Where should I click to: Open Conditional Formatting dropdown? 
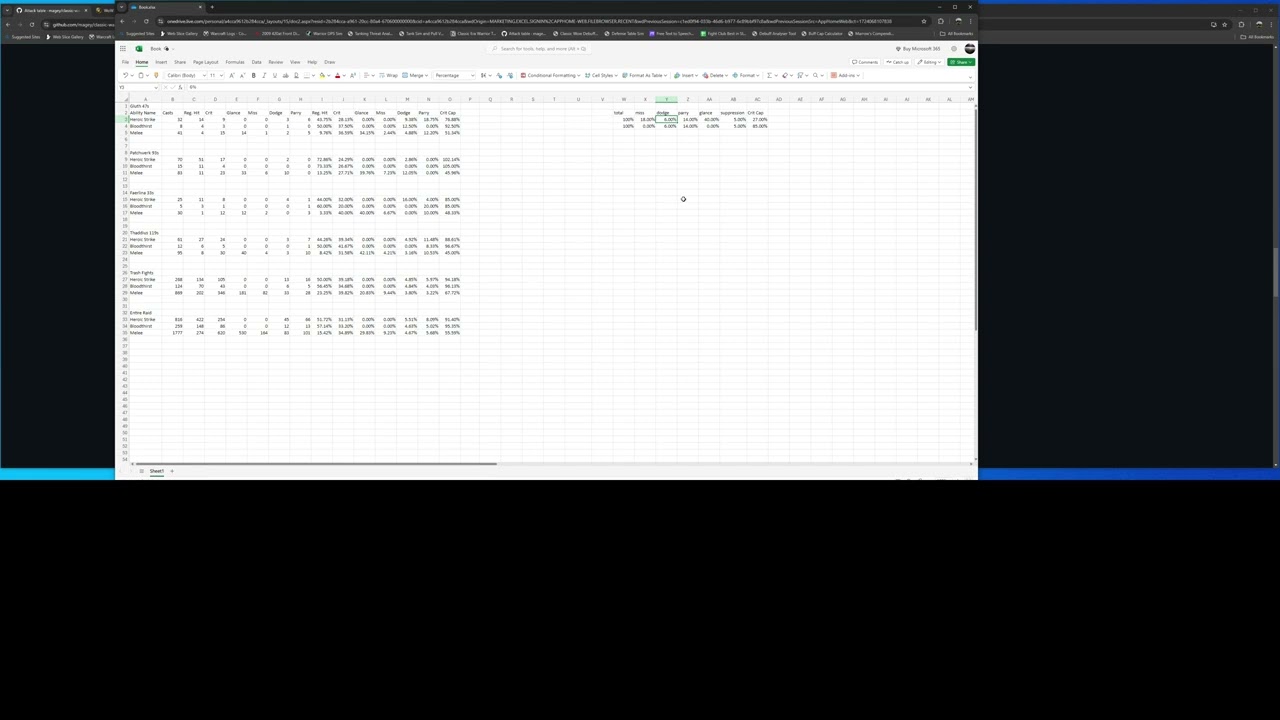coord(550,75)
